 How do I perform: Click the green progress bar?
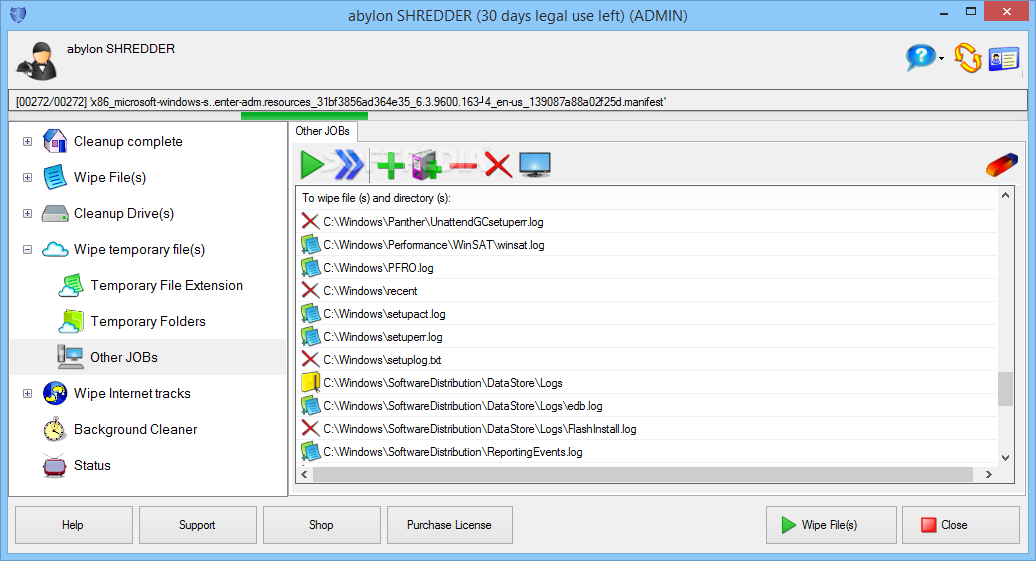(305, 116)
